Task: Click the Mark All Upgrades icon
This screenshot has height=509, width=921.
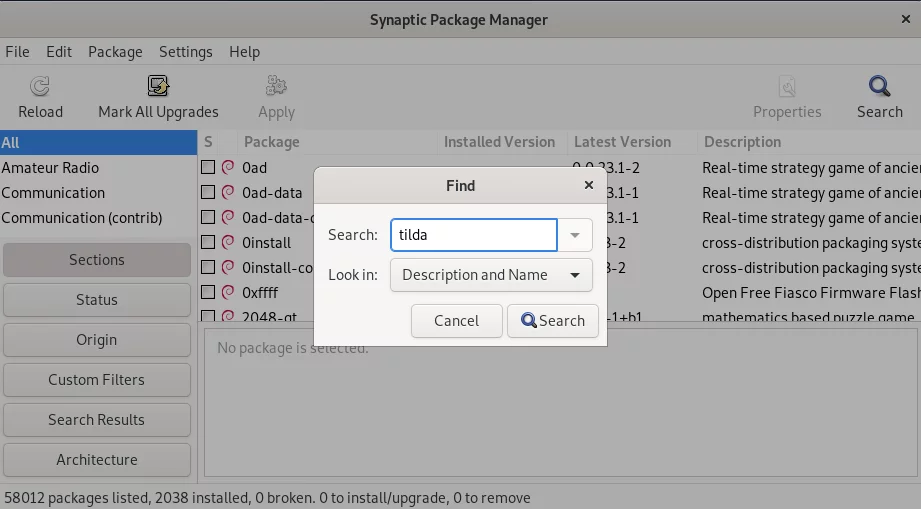Action: click(158, 86)
